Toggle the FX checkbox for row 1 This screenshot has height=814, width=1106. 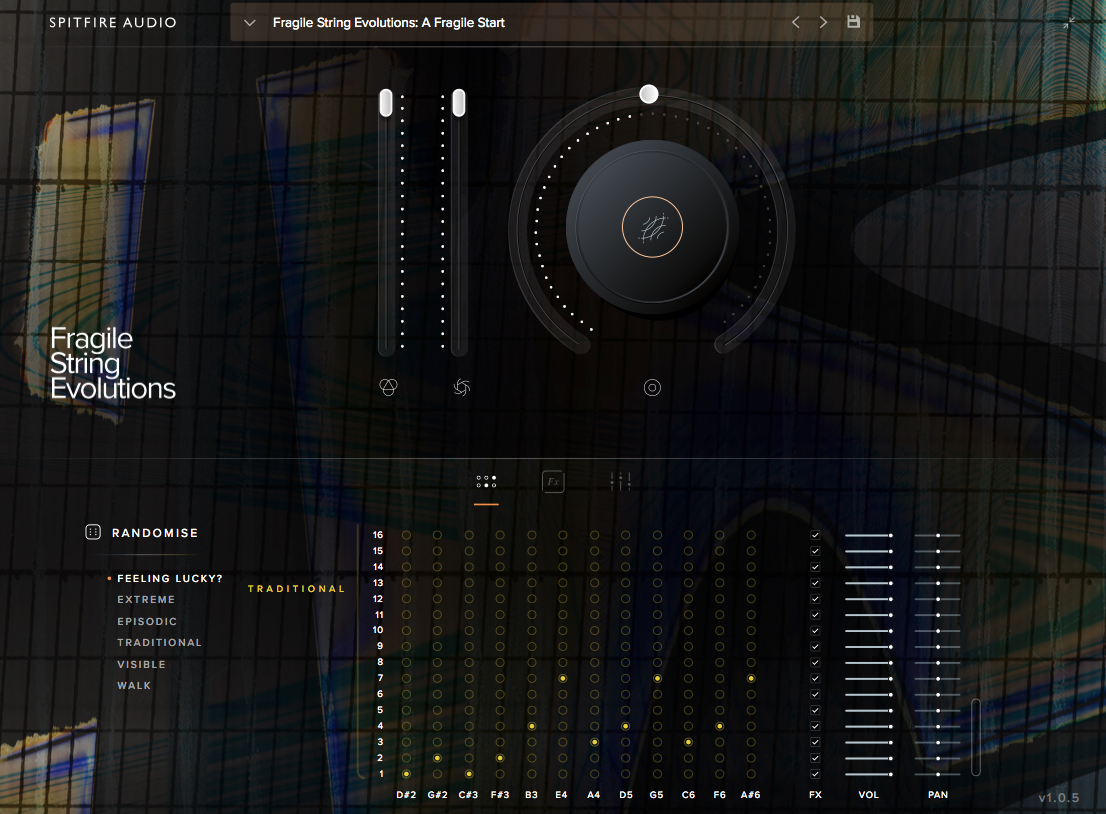click(x=815, y=774)
